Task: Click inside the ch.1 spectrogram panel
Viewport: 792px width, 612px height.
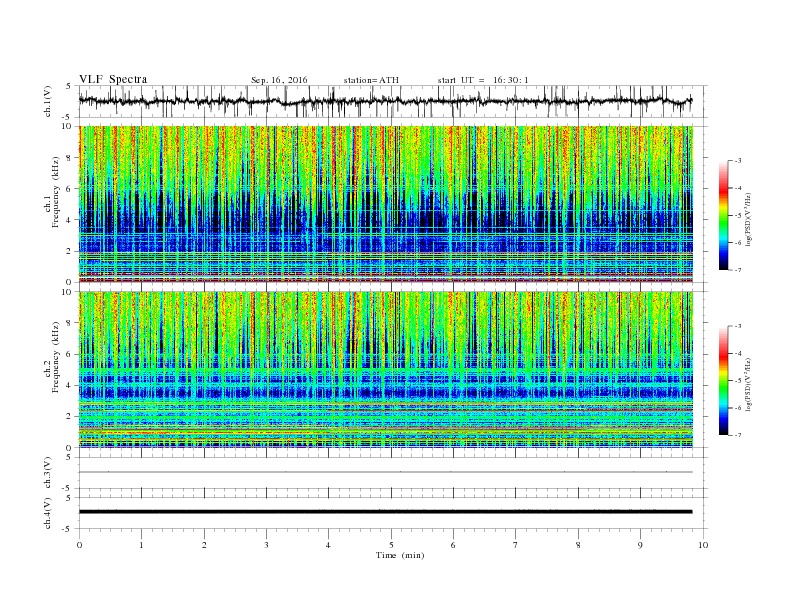Action: click(385, 204)
